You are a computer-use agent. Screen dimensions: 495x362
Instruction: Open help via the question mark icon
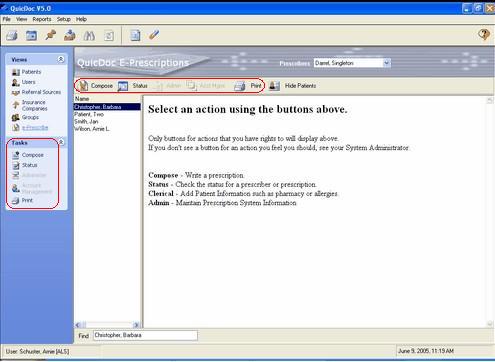[x=484, y=34]
